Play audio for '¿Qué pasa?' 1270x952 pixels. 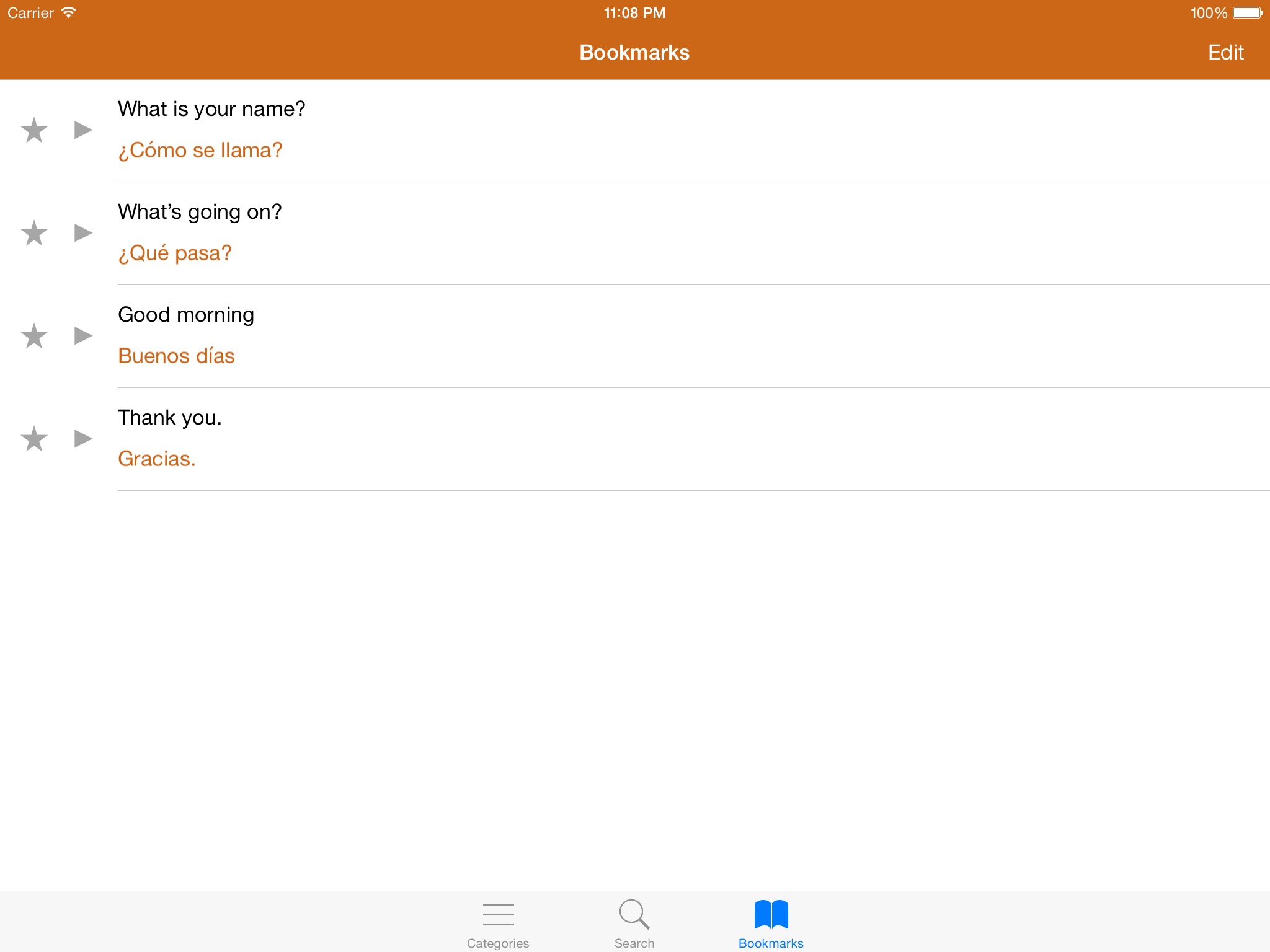coord(83,233)
